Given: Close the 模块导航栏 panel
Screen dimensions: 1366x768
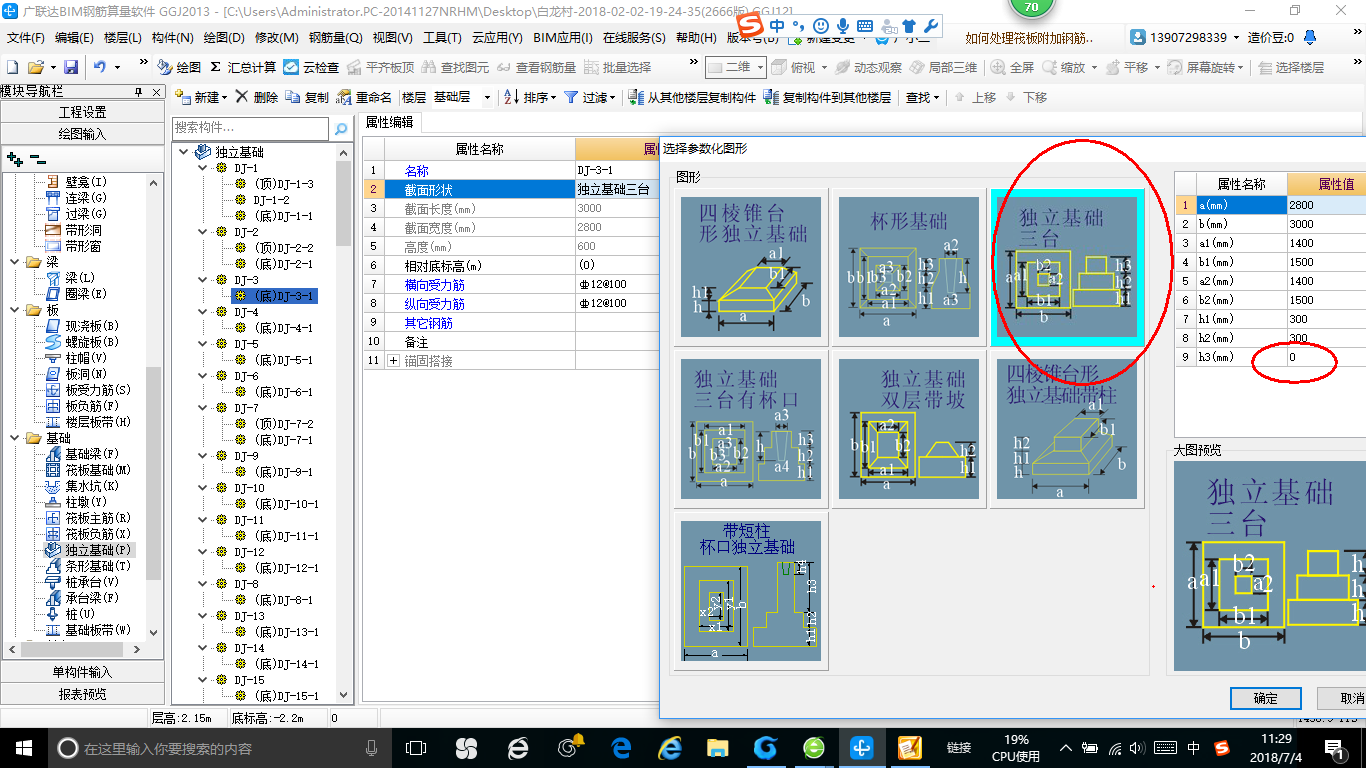Looking at the screenshot, I should (x=156, y=92).
